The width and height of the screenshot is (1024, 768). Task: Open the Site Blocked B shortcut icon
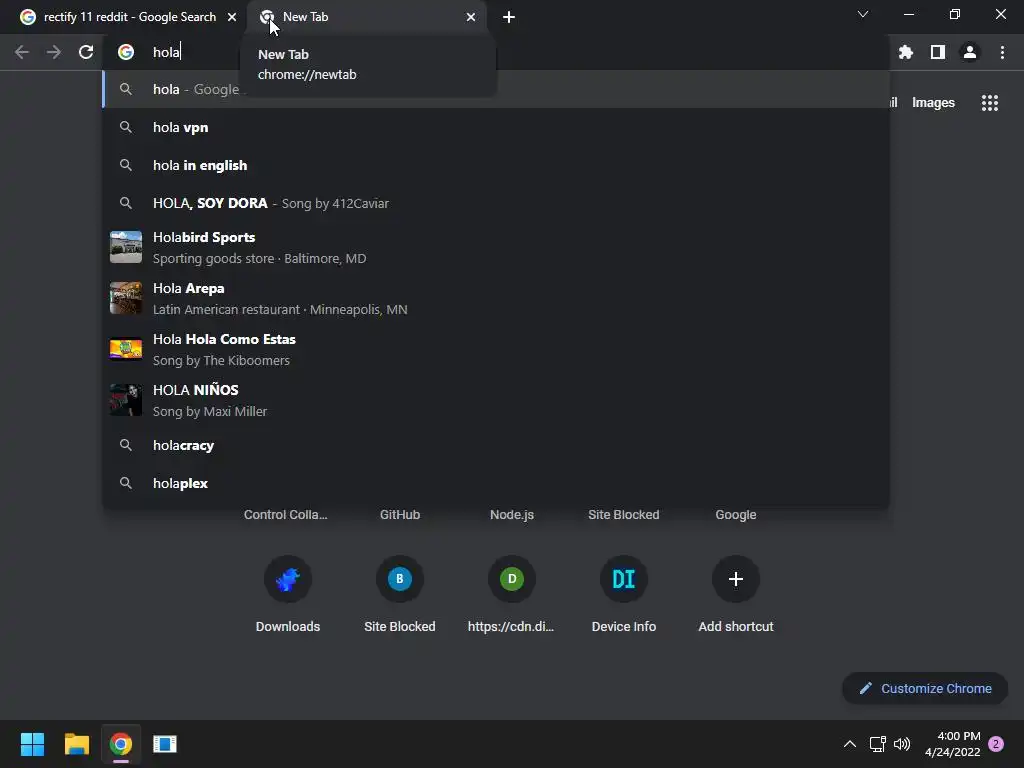pyautogui.click(x=400, y=579)
